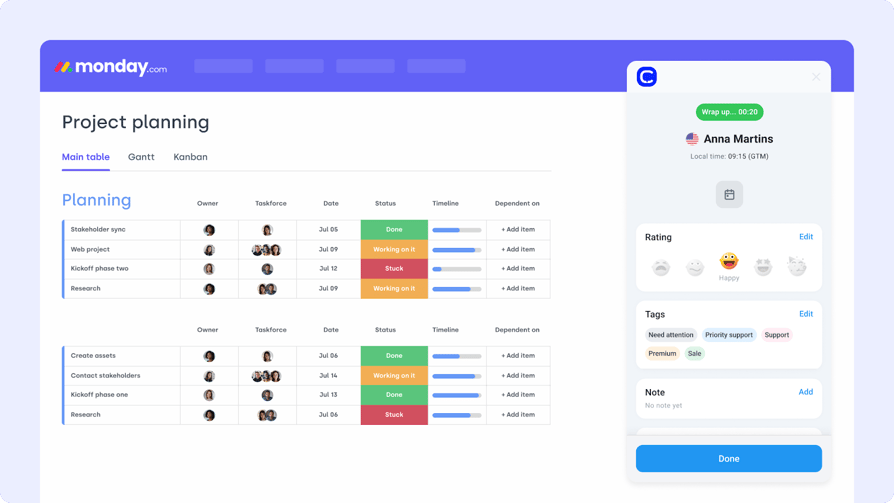Viewport: 894px width, 503px height.
Task: Open the CloudTalk widget logo icon
Action: coord(647,76)
